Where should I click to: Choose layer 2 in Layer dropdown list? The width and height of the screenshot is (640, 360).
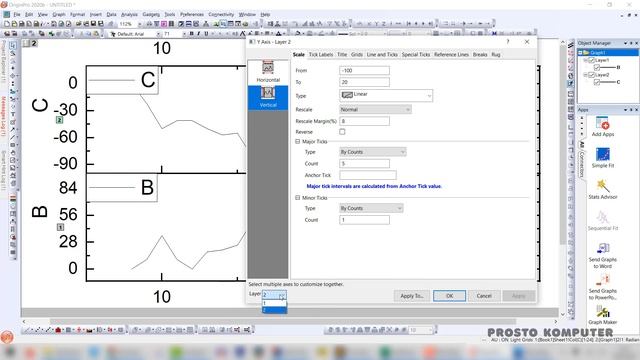(x=274, y=310)
